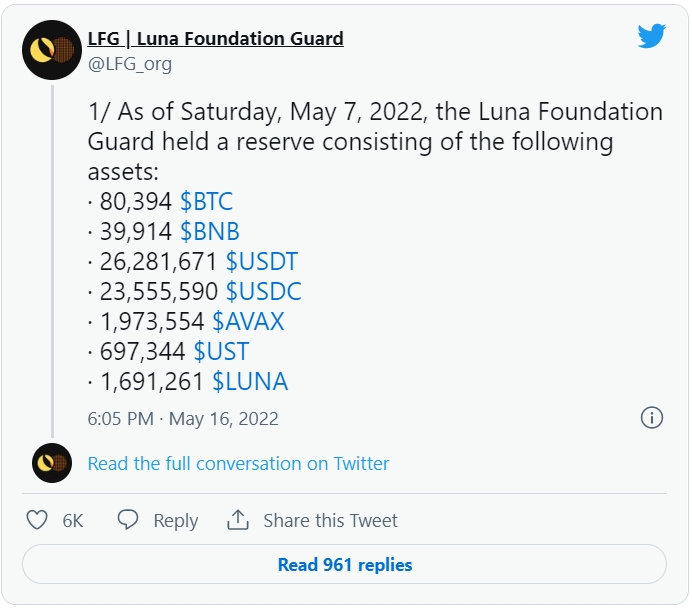Screen dimensions: 692x608
Task: Click the @LFG_org handle
Action: (x=130, y=64)
